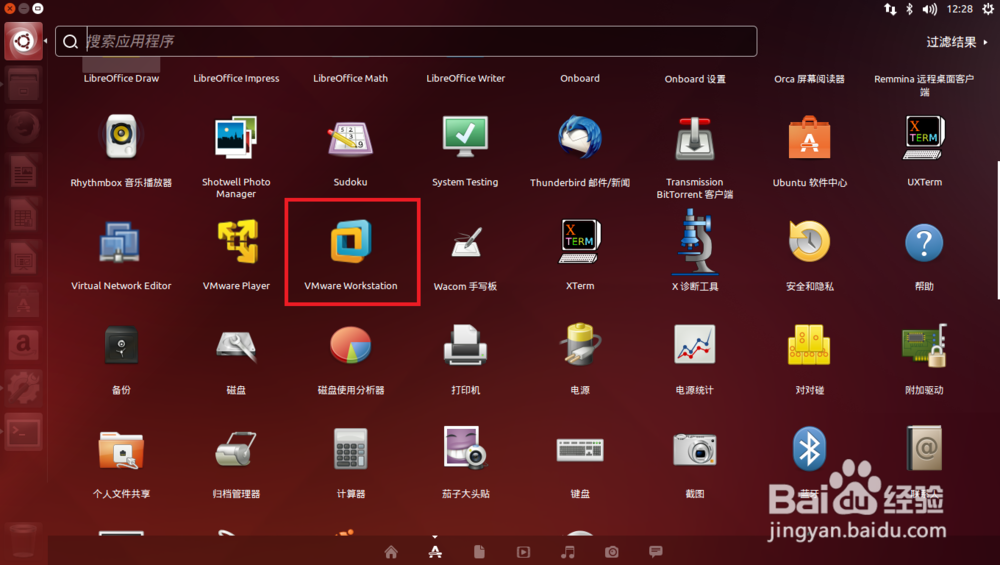Expand Filter Results (过滤结果)
The width and height of the screenshot is (1000, 565).
click(957, 42)
